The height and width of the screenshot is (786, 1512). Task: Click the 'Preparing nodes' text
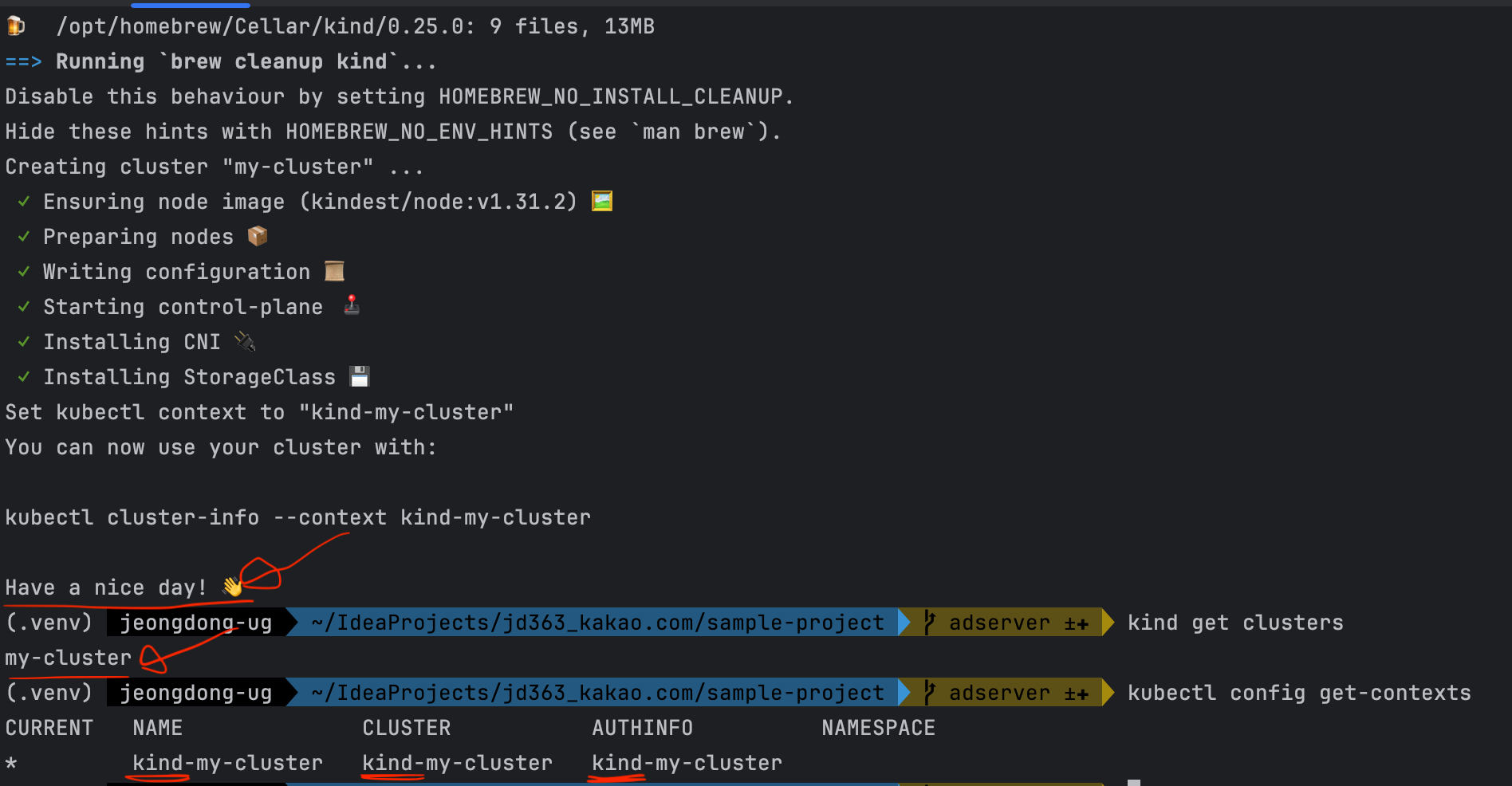coord(139,237)
